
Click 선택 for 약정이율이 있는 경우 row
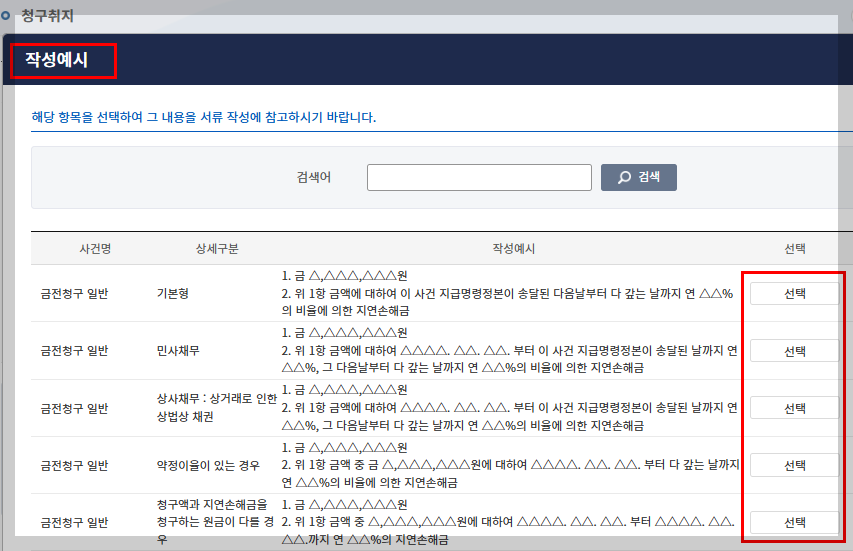click(794, 465)
